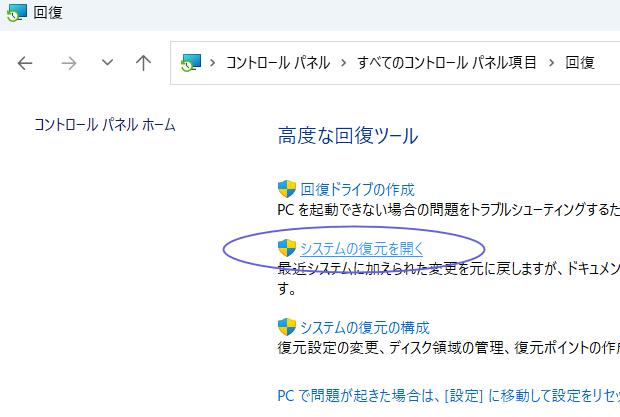Go up one level with the Up arrow
Viewport: 620px width, 417px height.
143,63
